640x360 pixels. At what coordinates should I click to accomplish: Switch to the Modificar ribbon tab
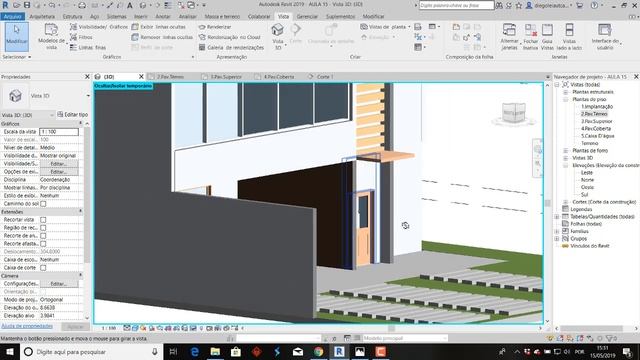point(373,16)
